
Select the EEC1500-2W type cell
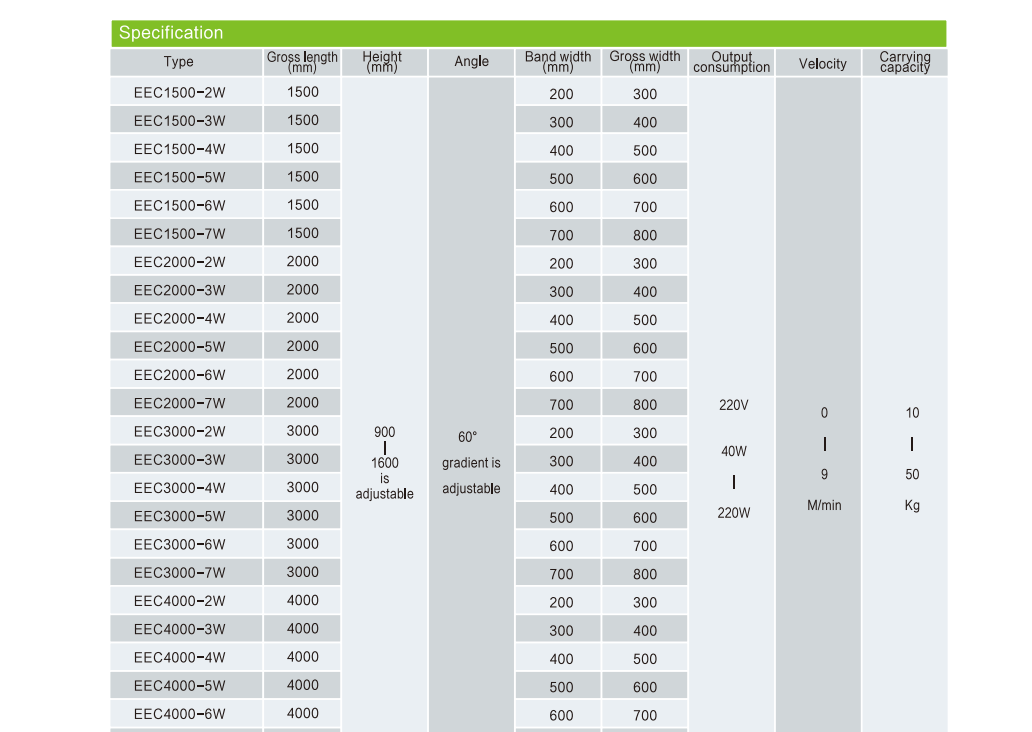pyautogui.click(x=180, y=92)
